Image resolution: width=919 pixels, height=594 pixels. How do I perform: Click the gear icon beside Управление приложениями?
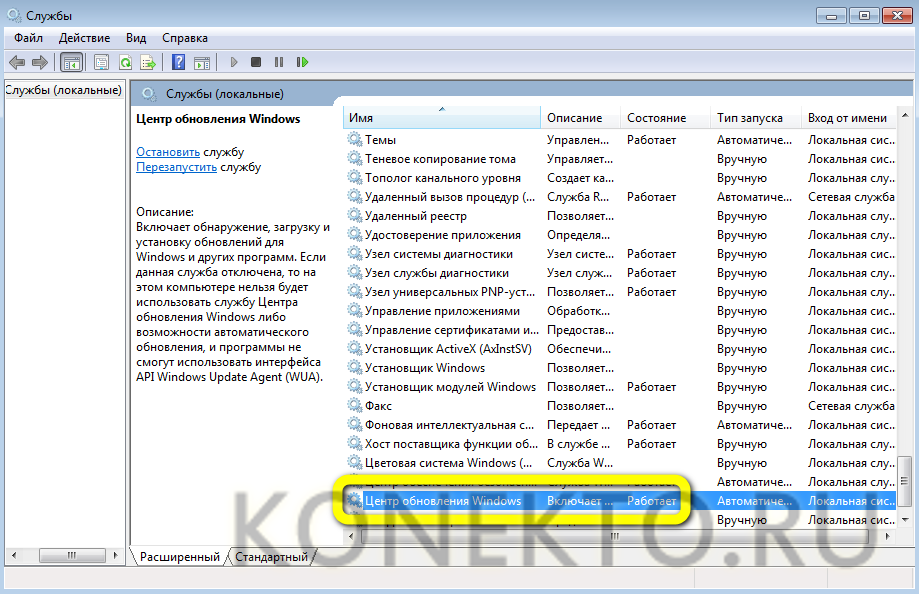[x=355, y=310]
